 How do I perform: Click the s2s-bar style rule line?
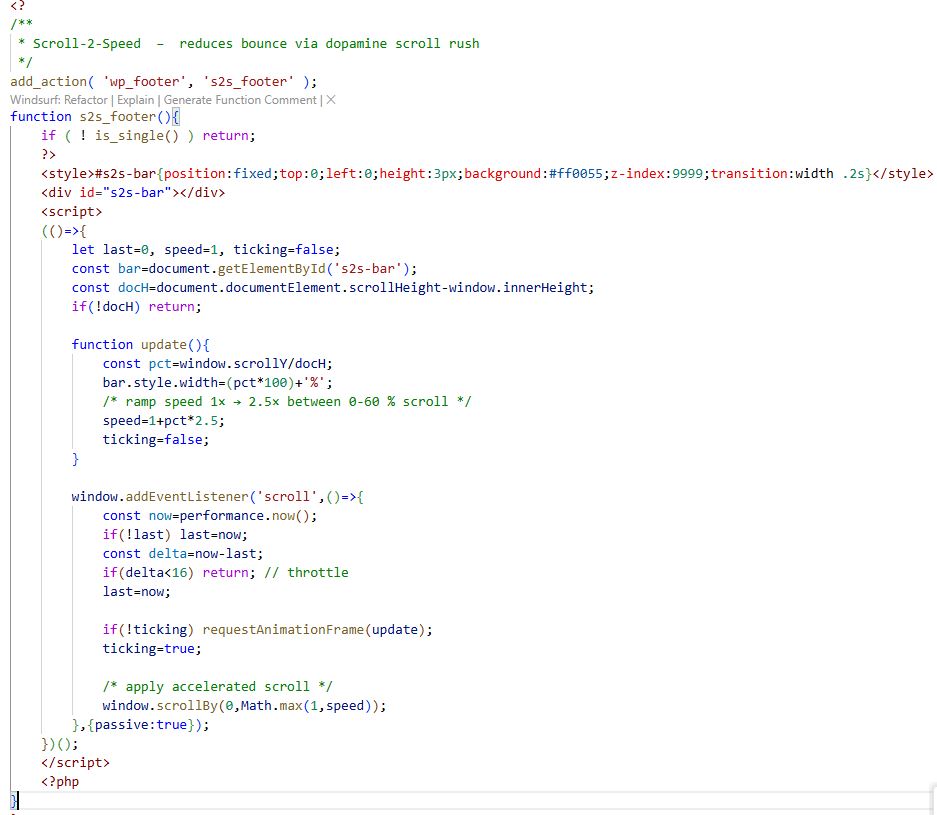click(300, 173)
